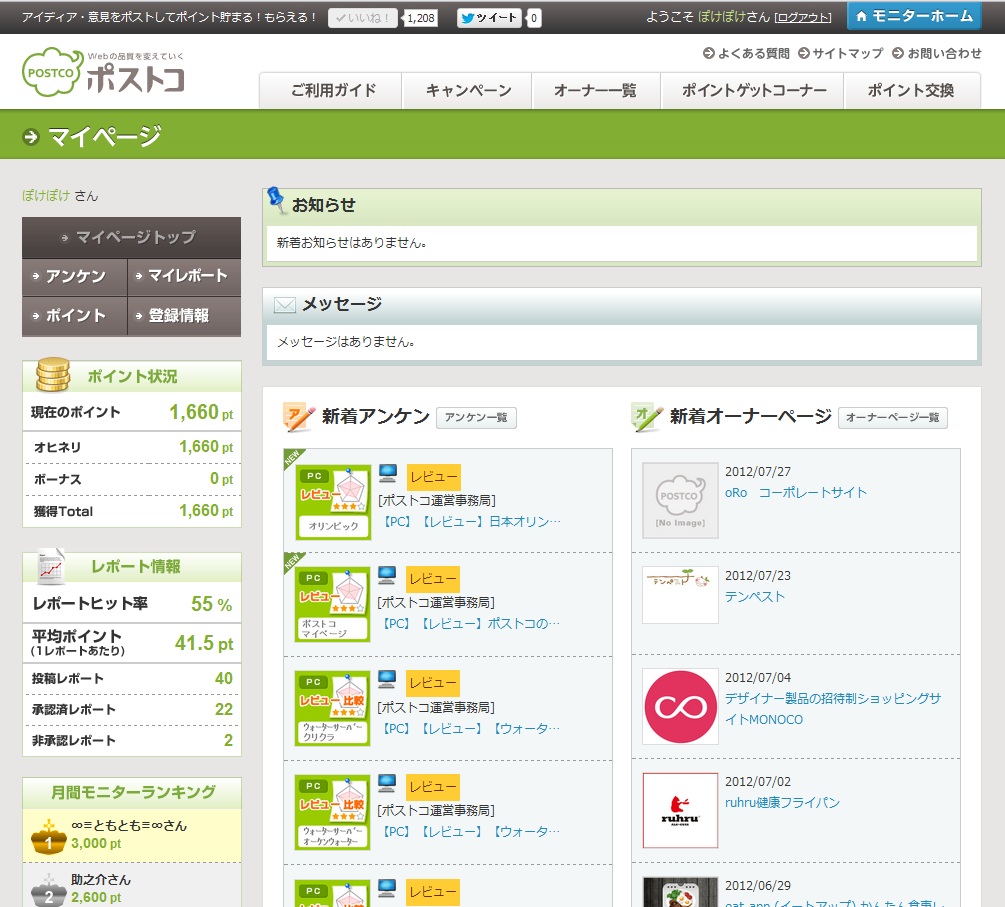Open the オーナーページ一覧 button
The image size is (1005, 907).
[892, 418]
